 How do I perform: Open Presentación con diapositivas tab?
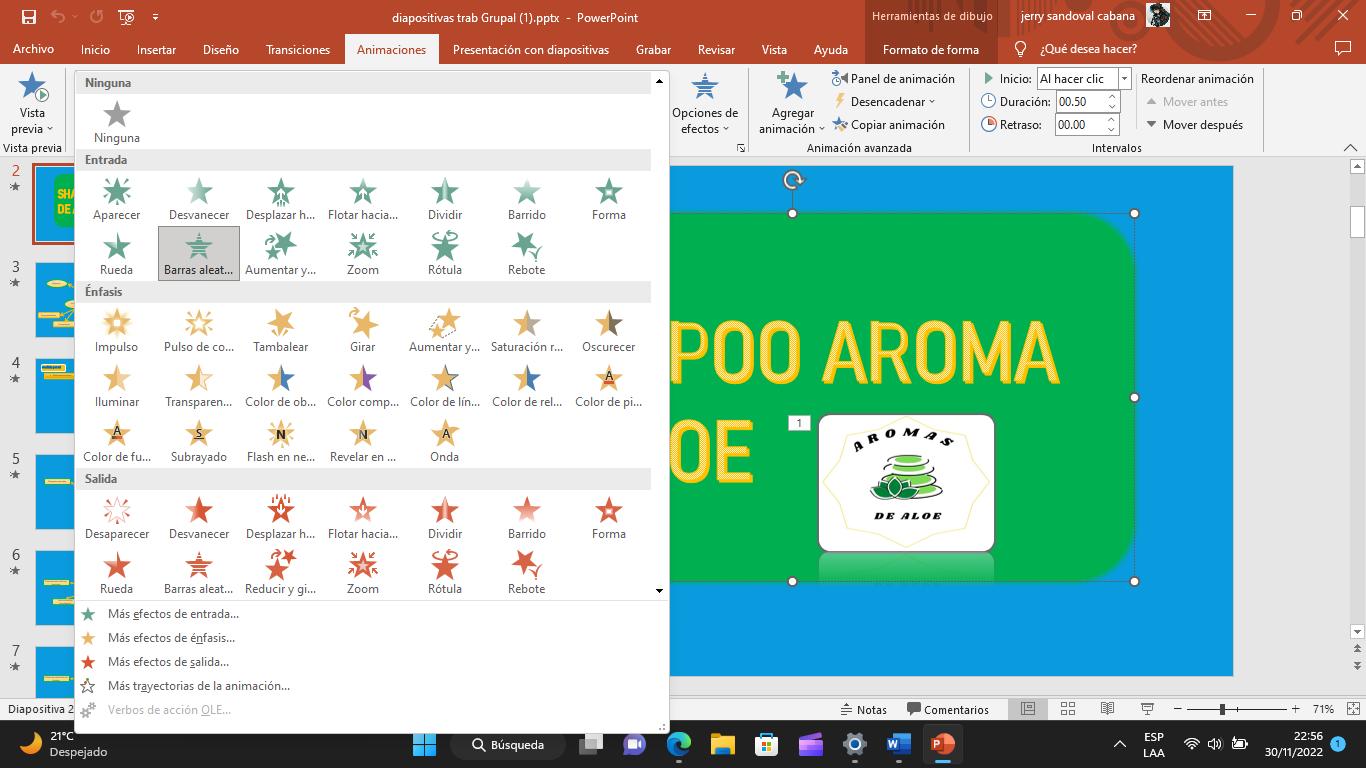531,49
